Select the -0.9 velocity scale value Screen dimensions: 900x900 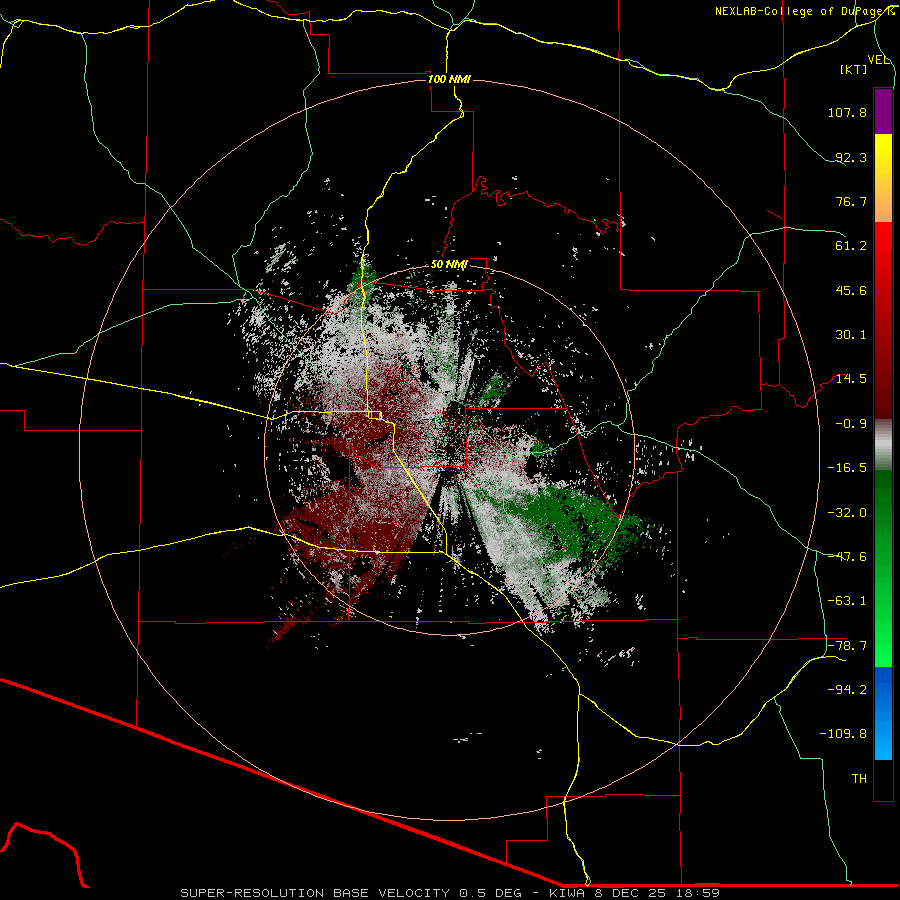[851, 424]
